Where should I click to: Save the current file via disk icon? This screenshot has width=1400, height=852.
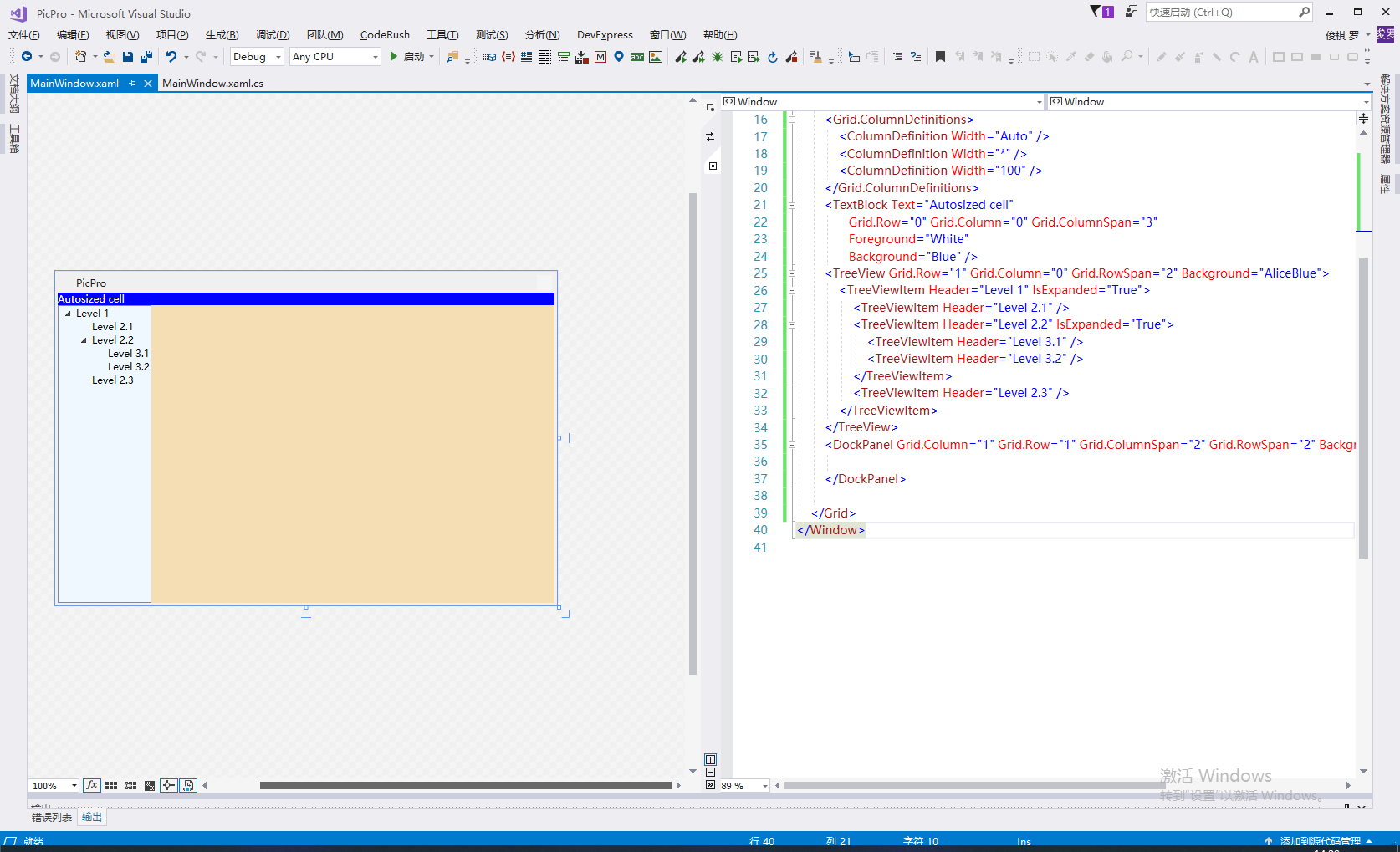point(128,57)
